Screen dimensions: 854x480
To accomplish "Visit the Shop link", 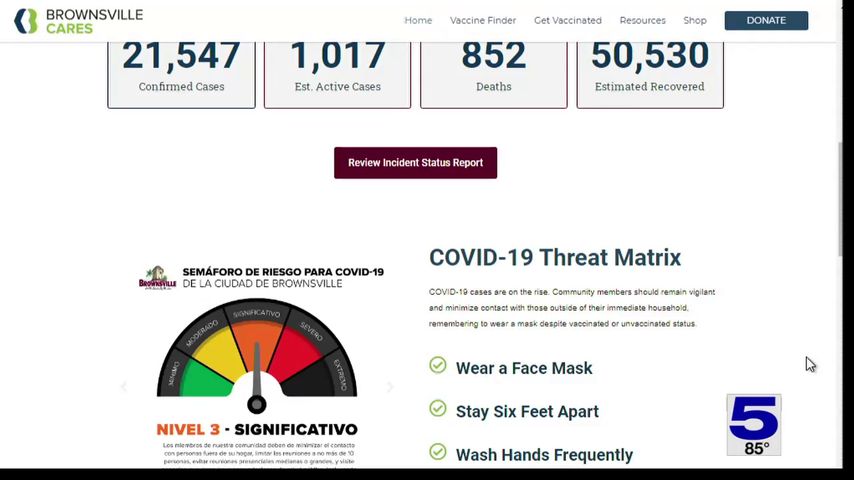I will click(695, 21).
